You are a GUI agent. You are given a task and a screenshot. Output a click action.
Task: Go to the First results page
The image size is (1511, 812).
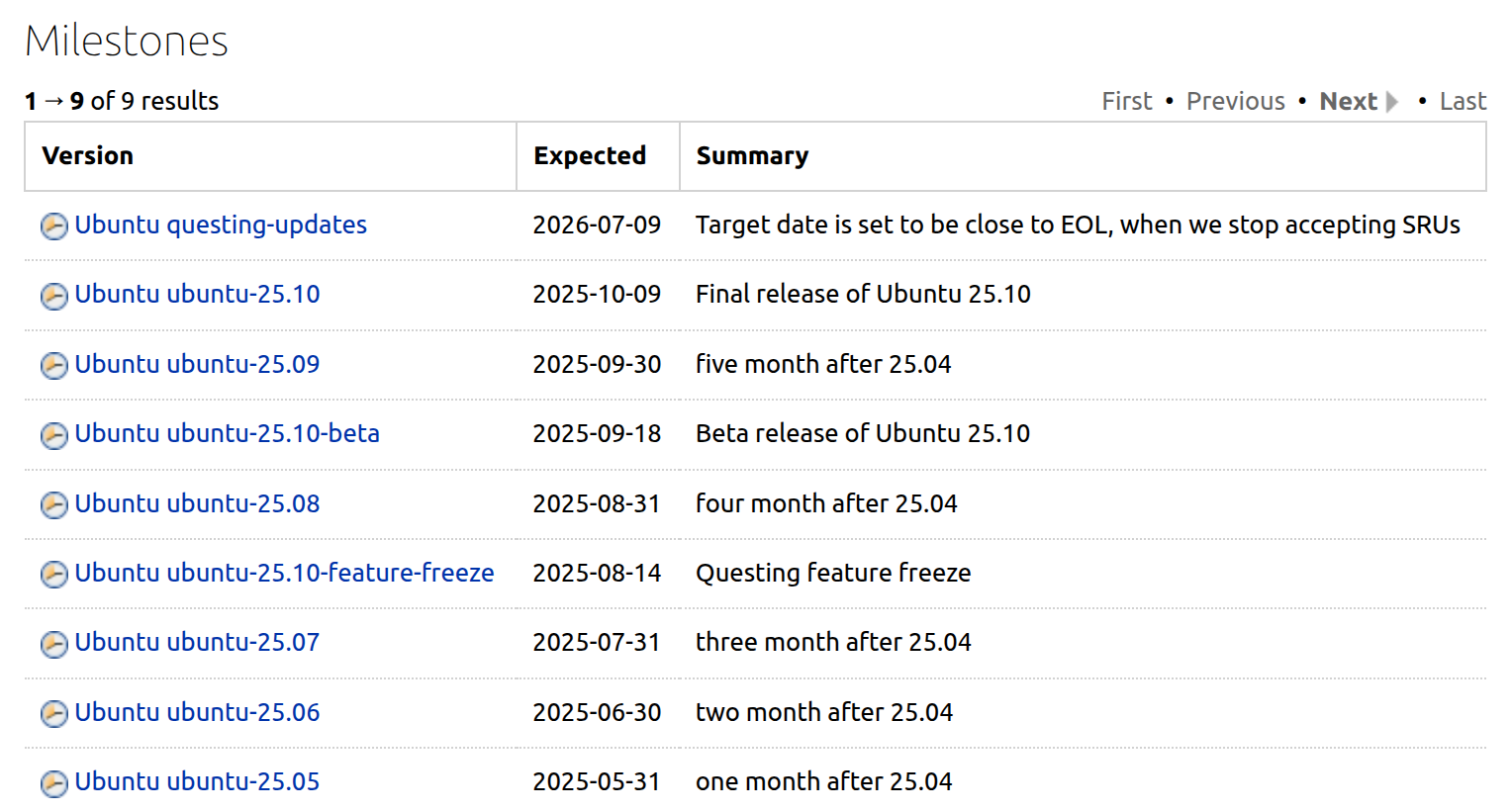tap(1127, 101)
